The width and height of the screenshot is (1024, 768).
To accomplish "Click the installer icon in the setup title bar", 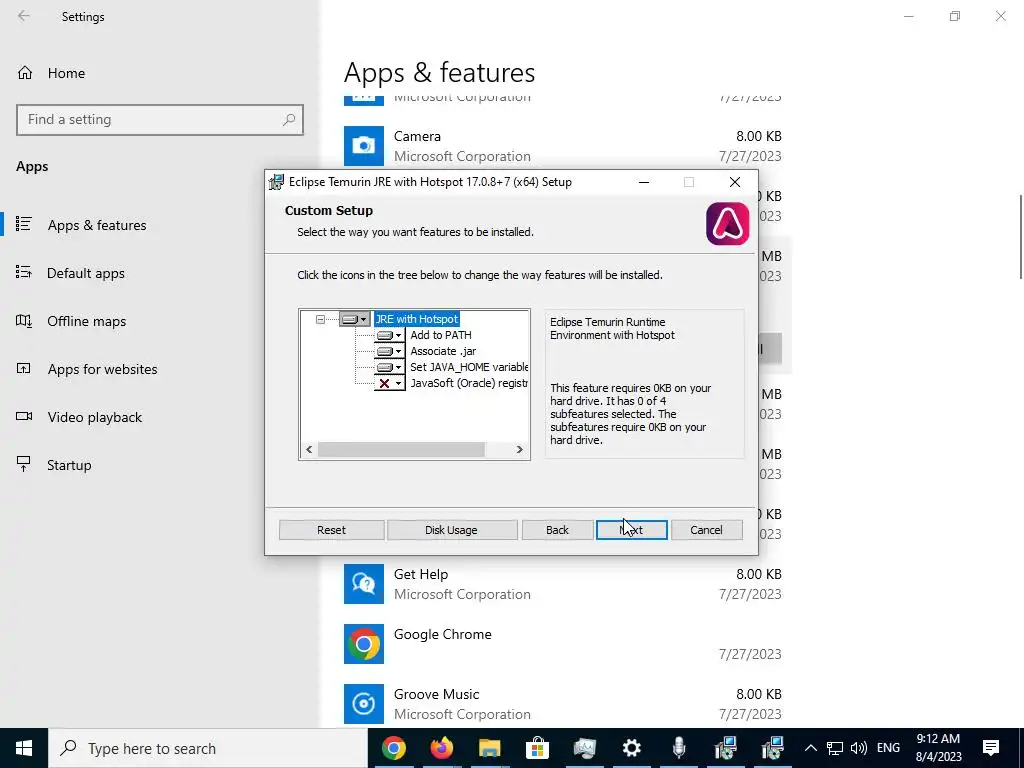I will tap(276, 182).
